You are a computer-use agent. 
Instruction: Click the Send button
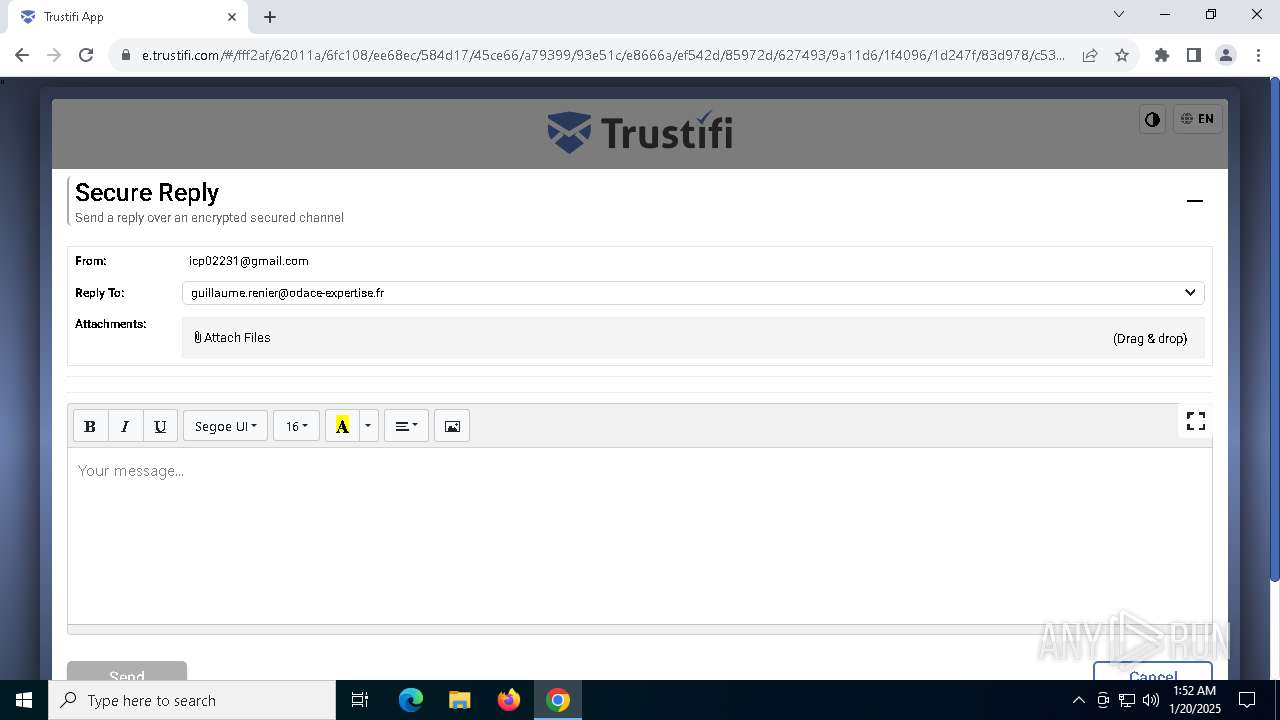(127, 672)
